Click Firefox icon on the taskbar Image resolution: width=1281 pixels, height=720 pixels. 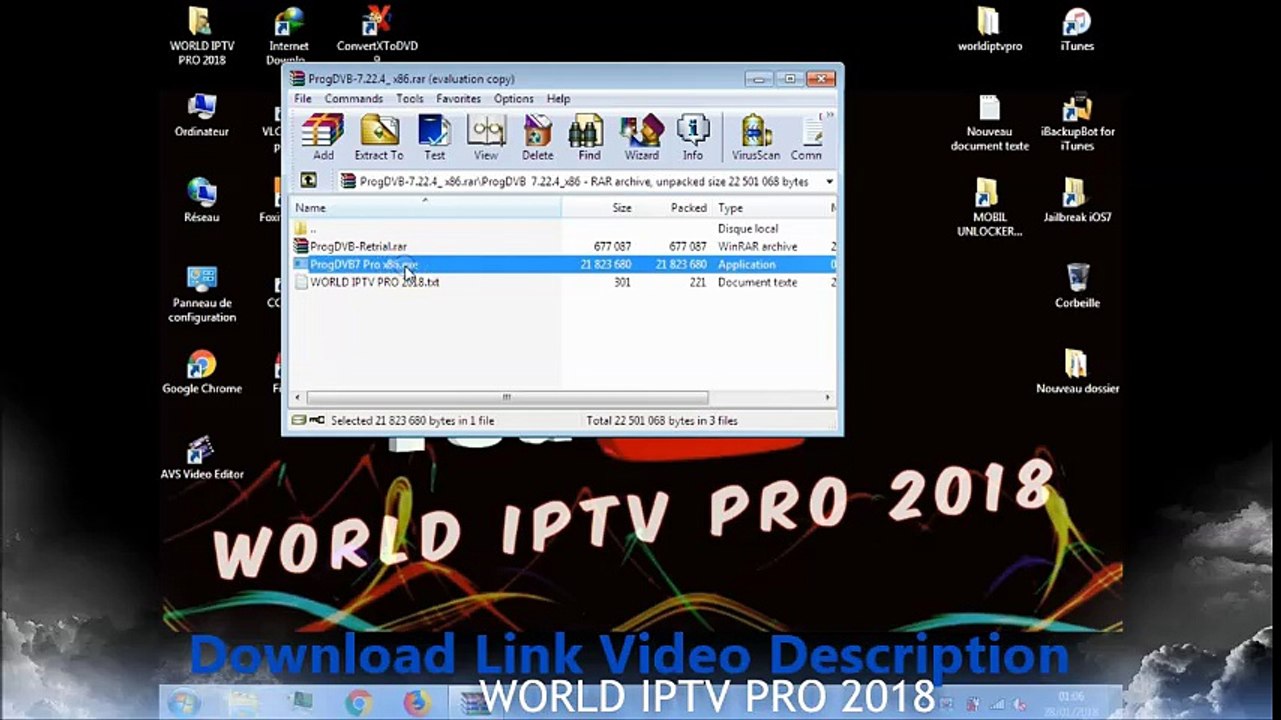(x=417, y=703)
